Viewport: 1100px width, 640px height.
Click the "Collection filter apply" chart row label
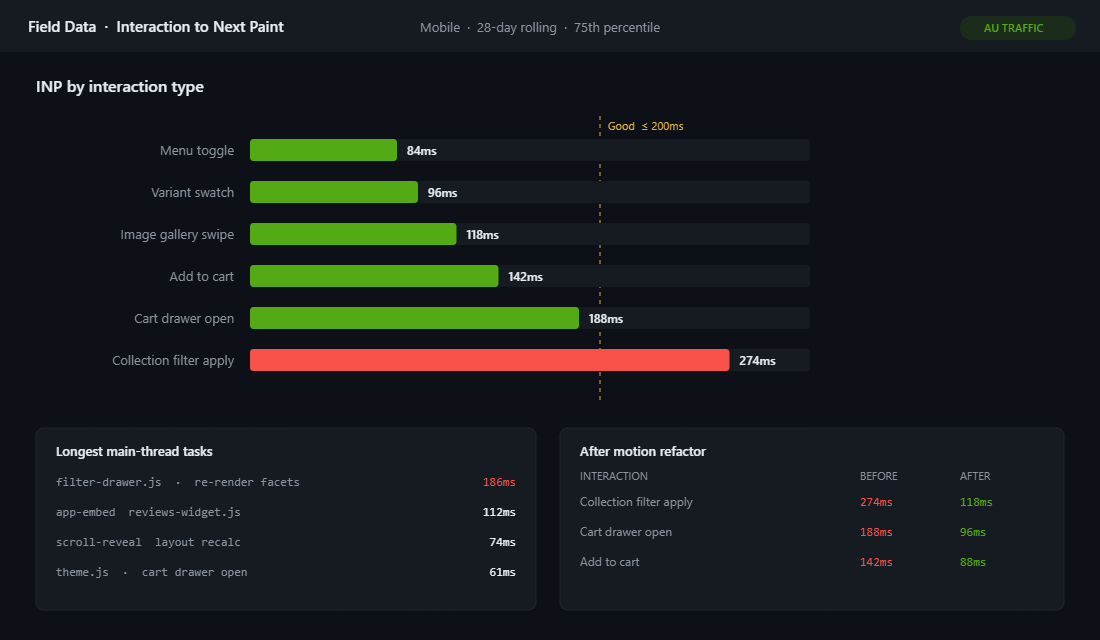pyautogui.click(x=173, y=361)
